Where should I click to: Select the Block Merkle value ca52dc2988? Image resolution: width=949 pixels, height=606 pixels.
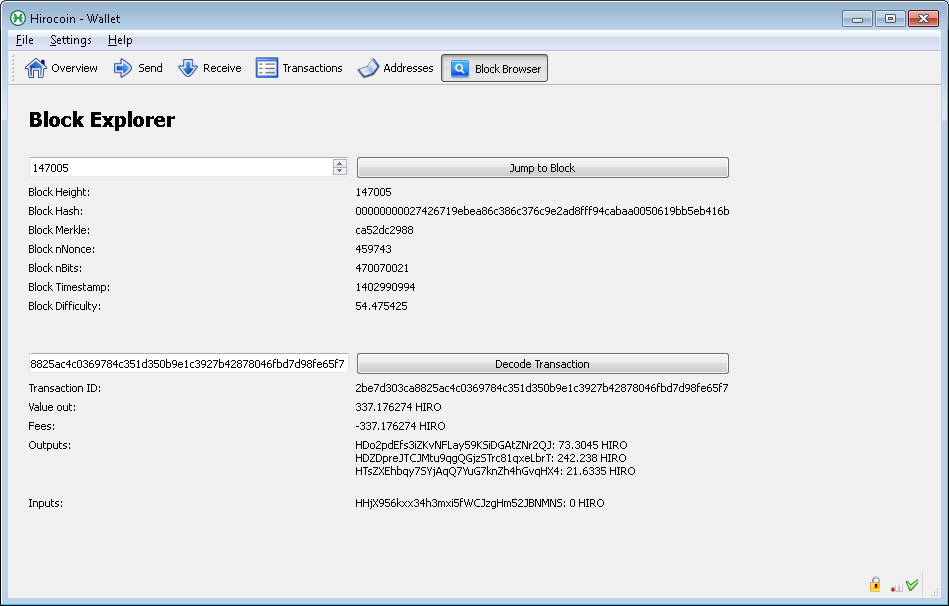(384, 230)
